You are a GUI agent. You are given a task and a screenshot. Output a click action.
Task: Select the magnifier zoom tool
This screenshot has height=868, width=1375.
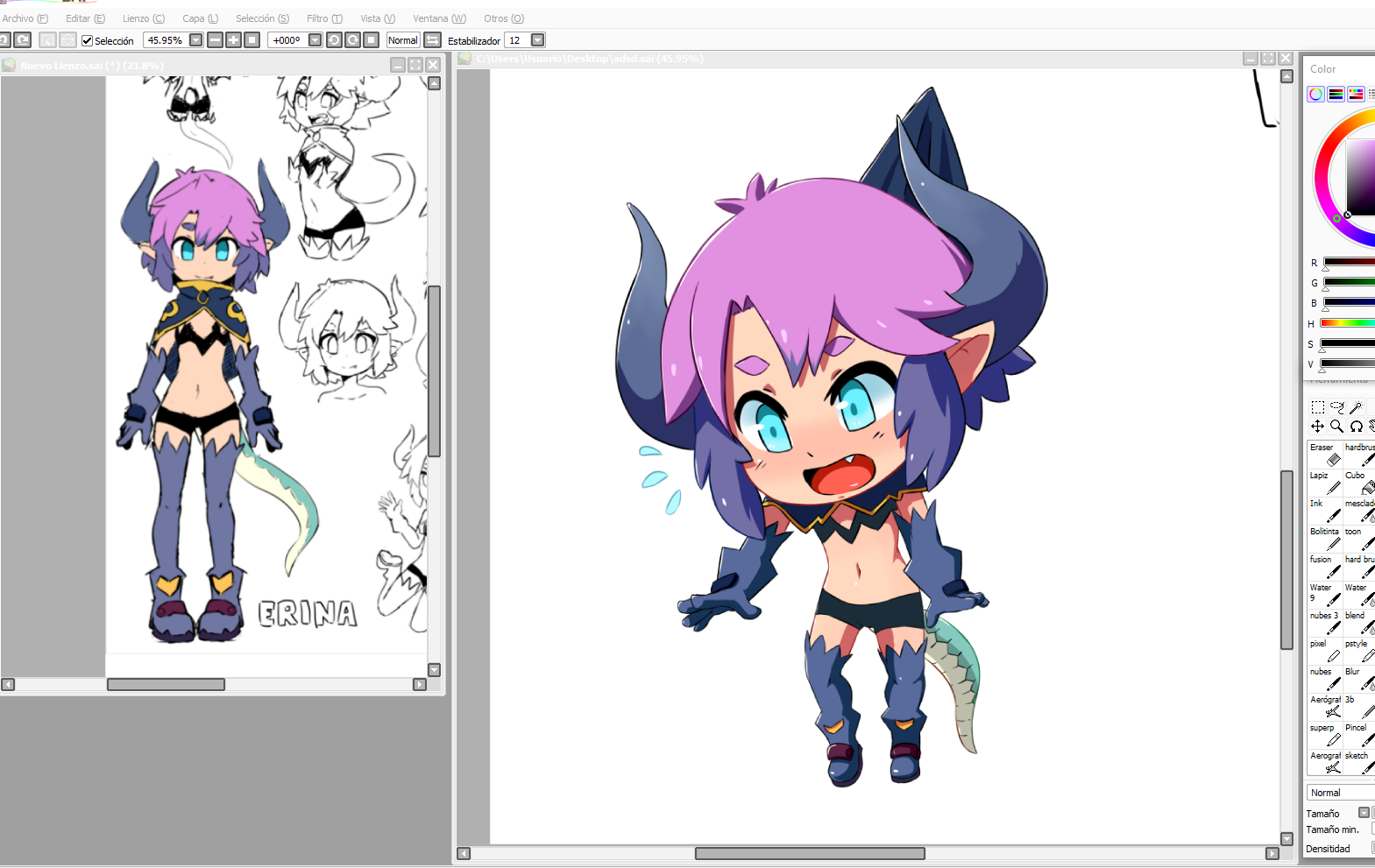tap(1336, 427)
